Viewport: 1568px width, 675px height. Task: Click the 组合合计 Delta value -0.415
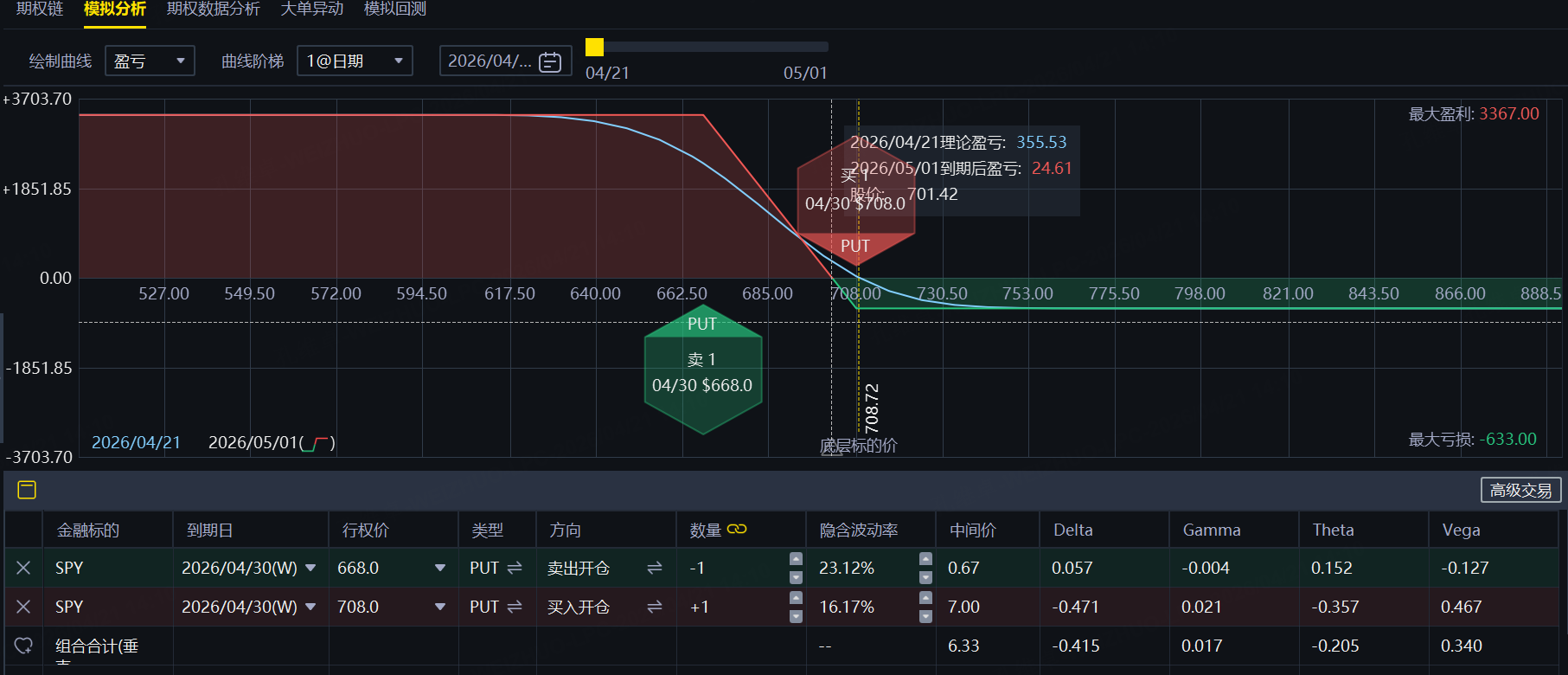(x=1076, y=646)
